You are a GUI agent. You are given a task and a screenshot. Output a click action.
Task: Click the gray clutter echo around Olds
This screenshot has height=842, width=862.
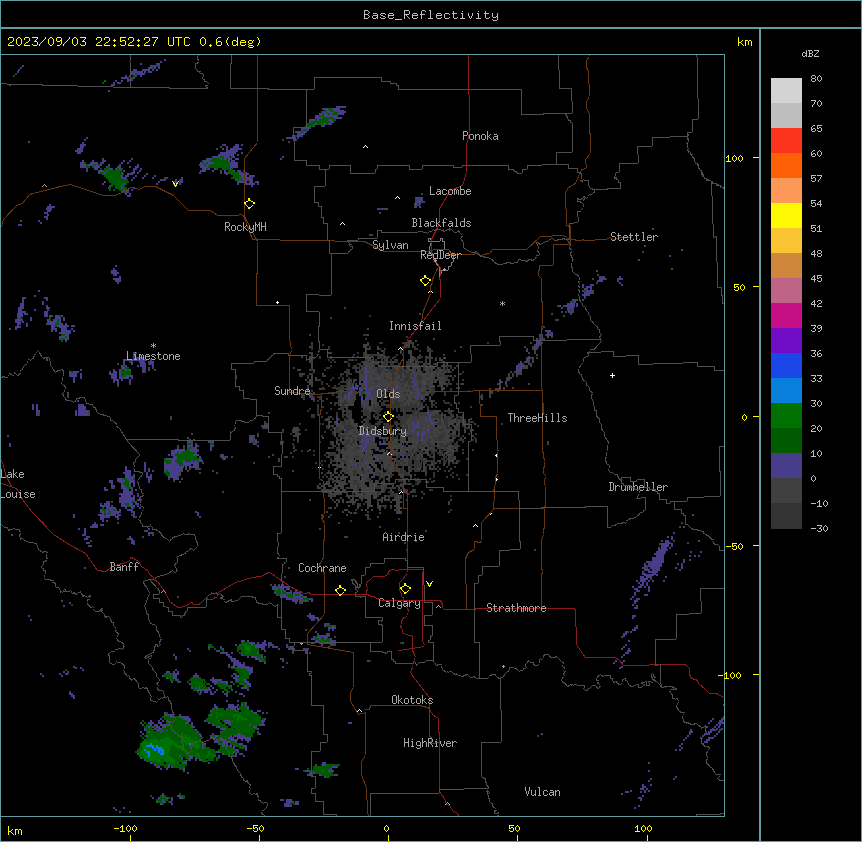point(397,429)
